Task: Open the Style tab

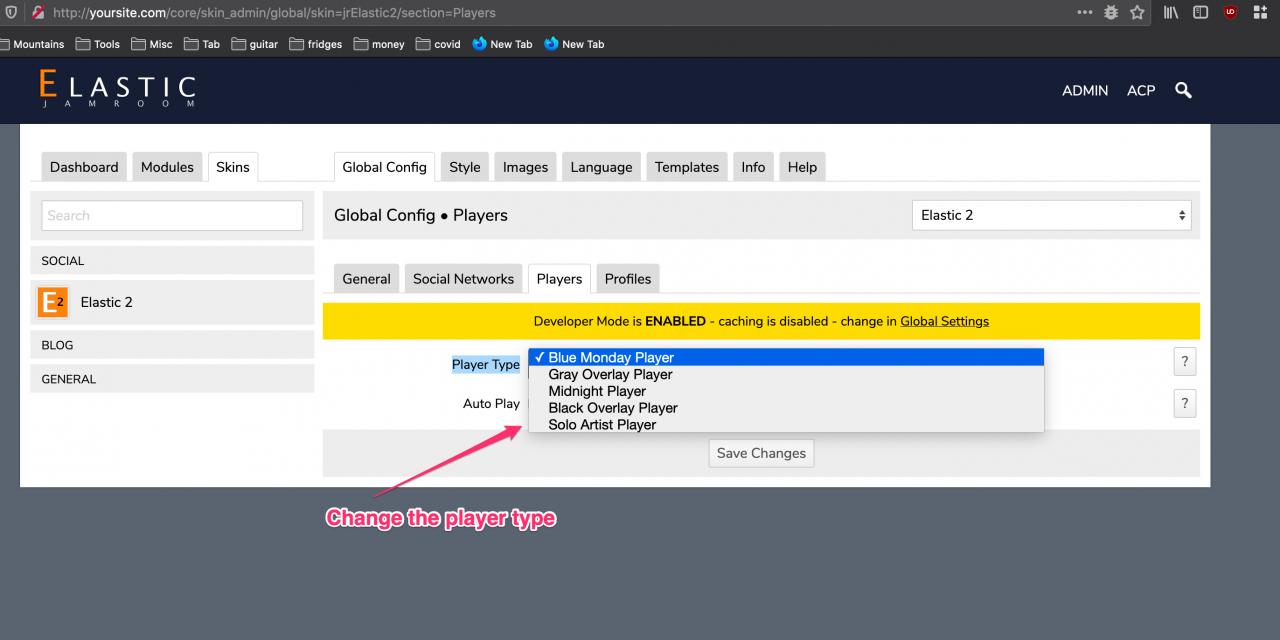Action: click(x=465, y=167)
